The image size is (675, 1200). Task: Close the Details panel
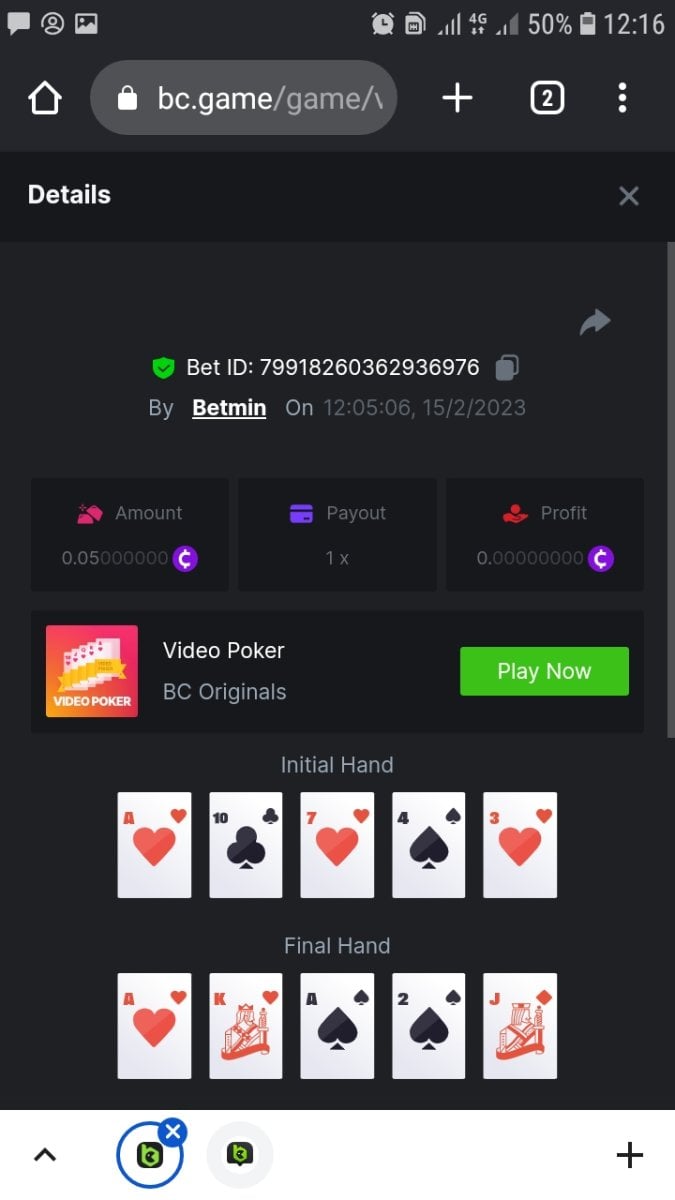tap(629, 196)
